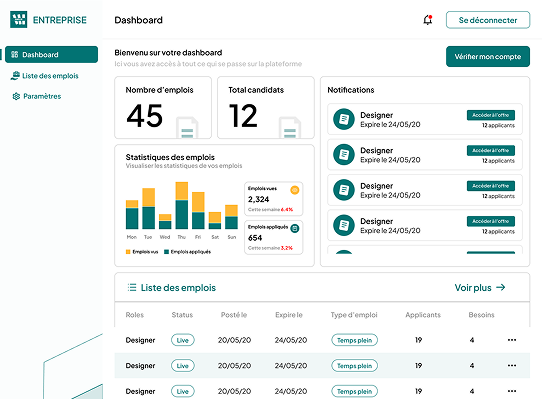
Task: Click the orange eye icon for Emplois vues
Action: coord(295,190)
